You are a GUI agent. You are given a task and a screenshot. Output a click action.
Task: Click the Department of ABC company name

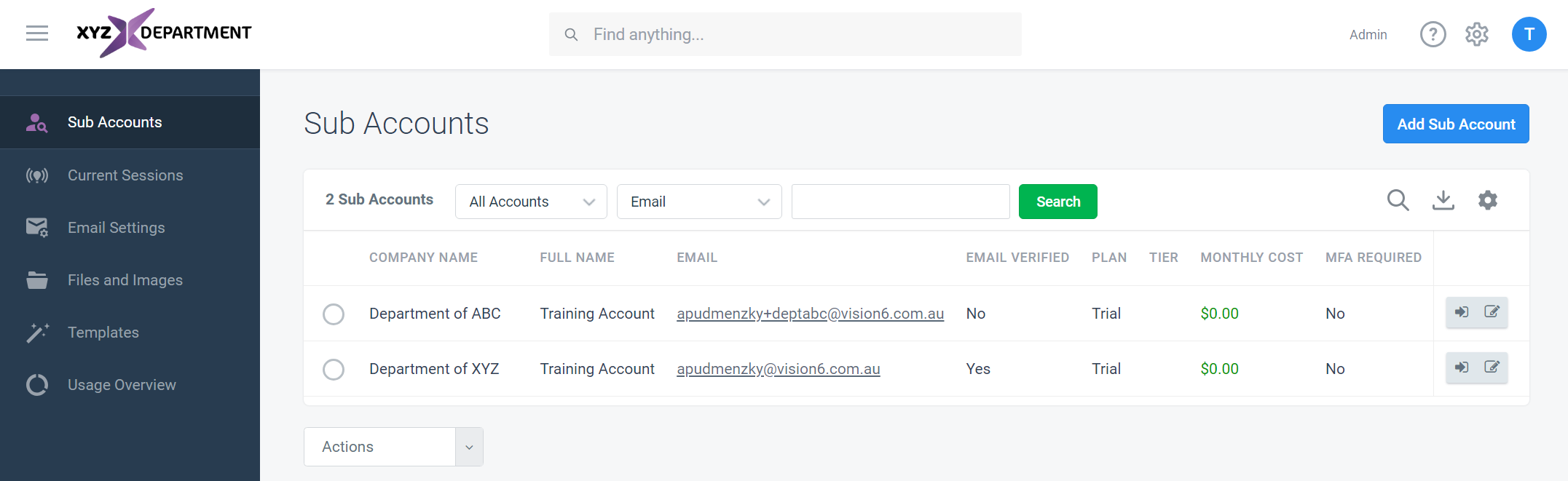click(x=435, y=314)
